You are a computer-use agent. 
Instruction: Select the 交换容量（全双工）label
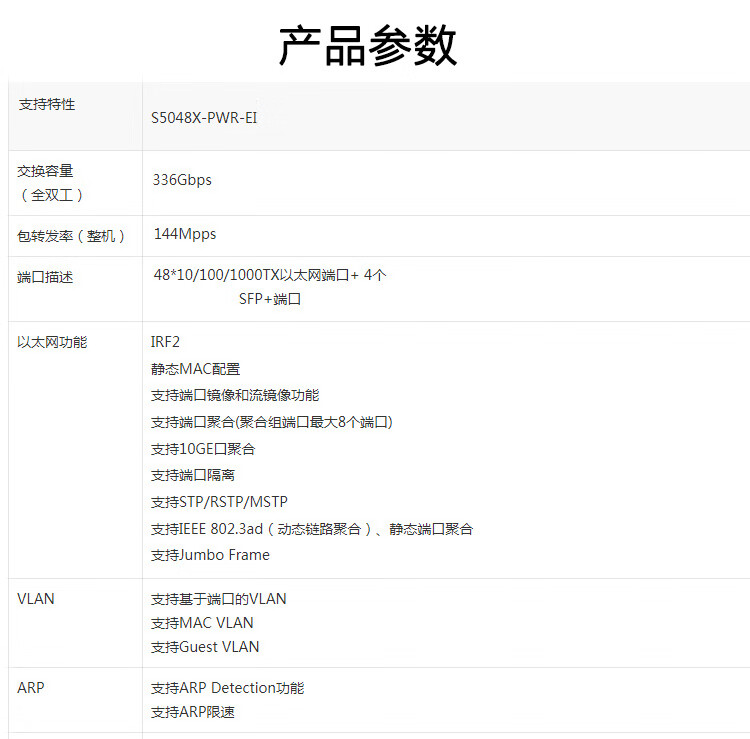click(x=51, y=183)
